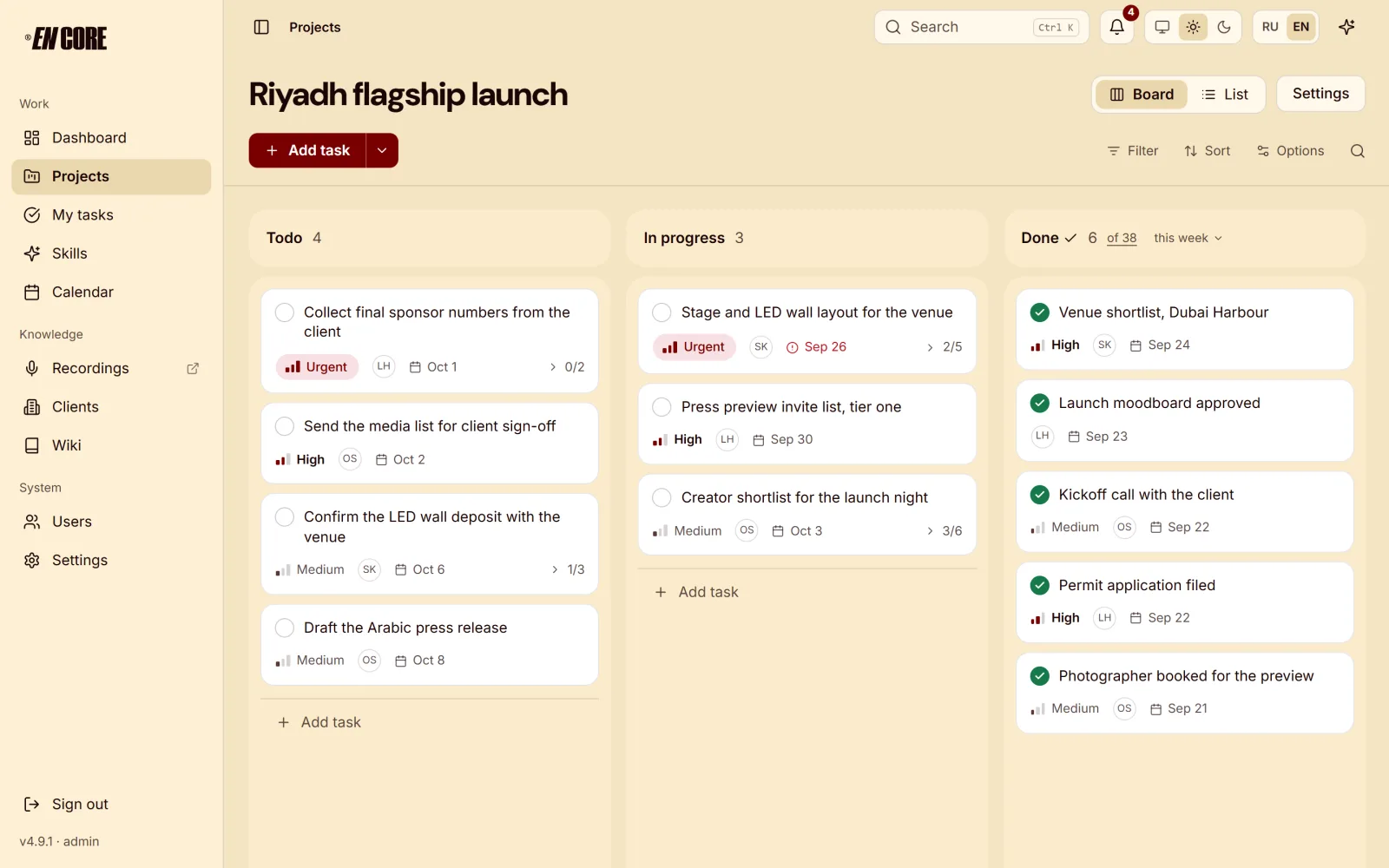
Task: Complete 'Confirm the LED wall deposit' task
Action: click(285, 517)
